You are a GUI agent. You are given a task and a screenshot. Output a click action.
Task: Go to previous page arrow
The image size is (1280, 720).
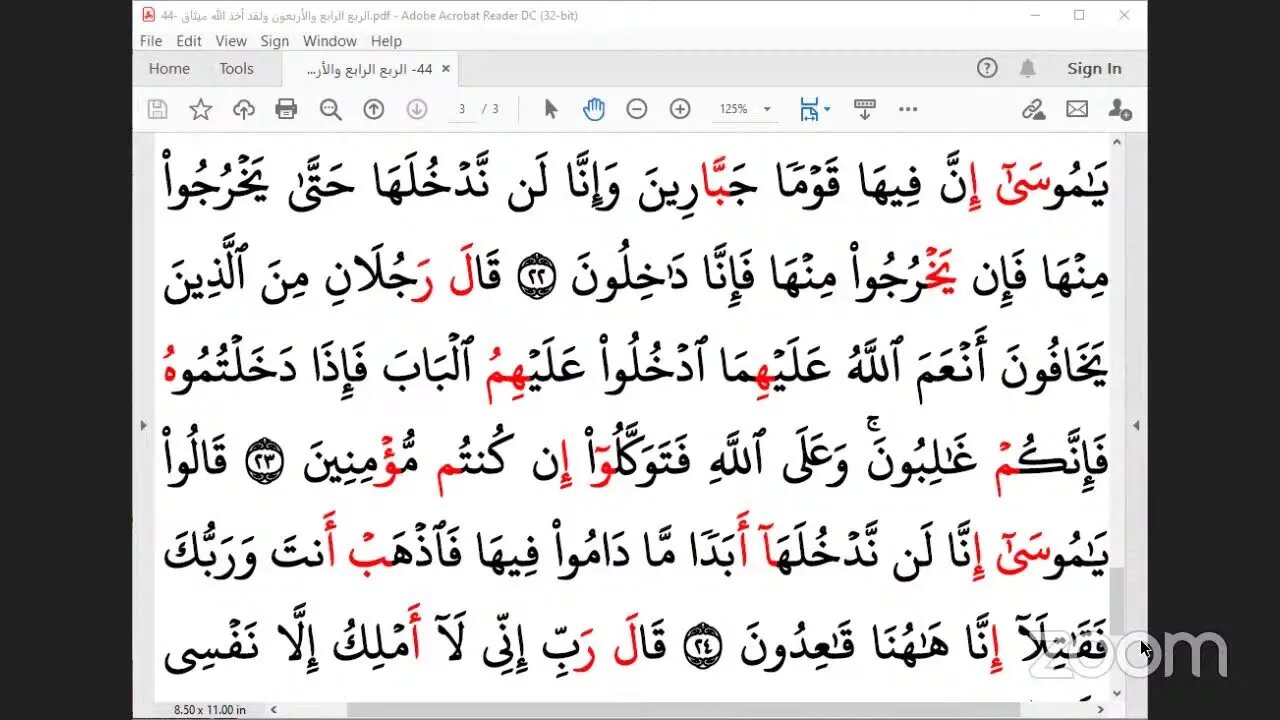[374, 109]
